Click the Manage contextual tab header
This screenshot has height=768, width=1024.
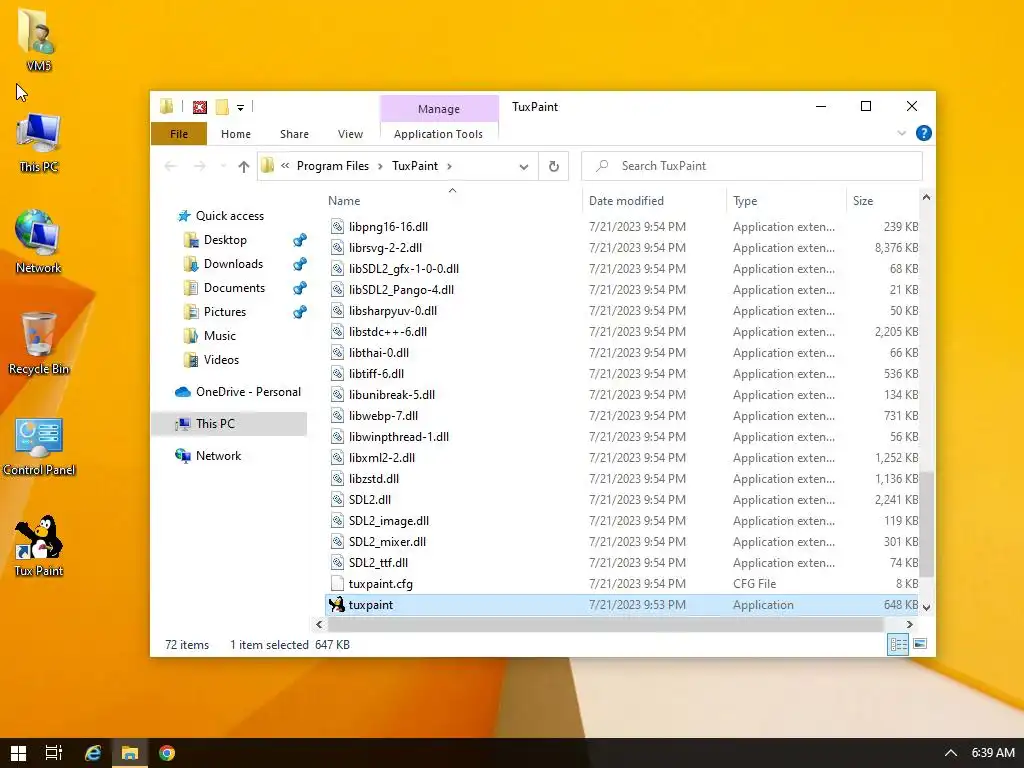439,108
